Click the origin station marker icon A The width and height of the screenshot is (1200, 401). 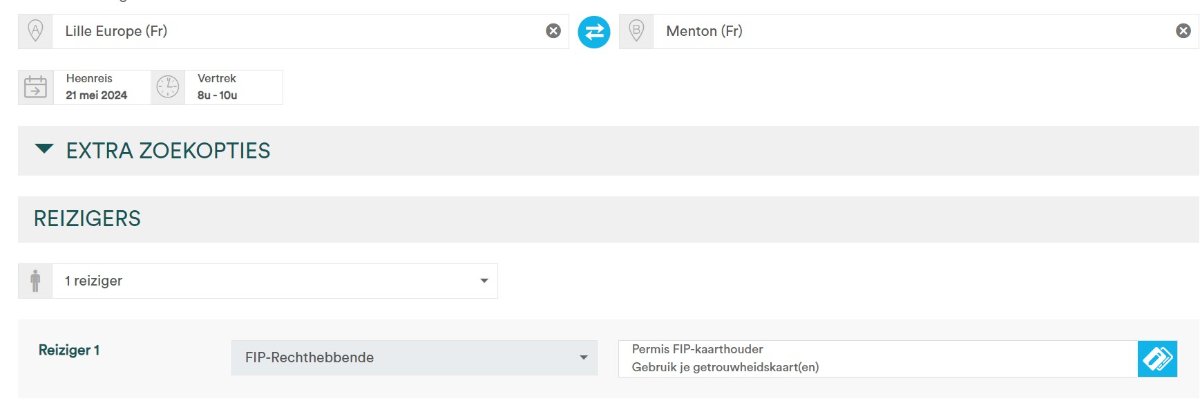coord(36,32)
